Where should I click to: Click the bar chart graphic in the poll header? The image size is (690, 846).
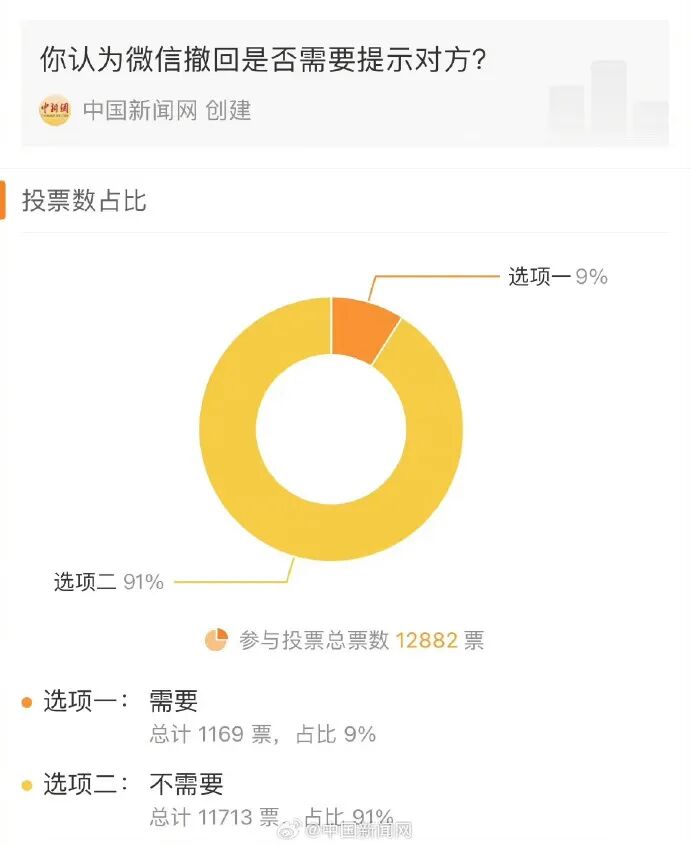[x=609, y=97]
